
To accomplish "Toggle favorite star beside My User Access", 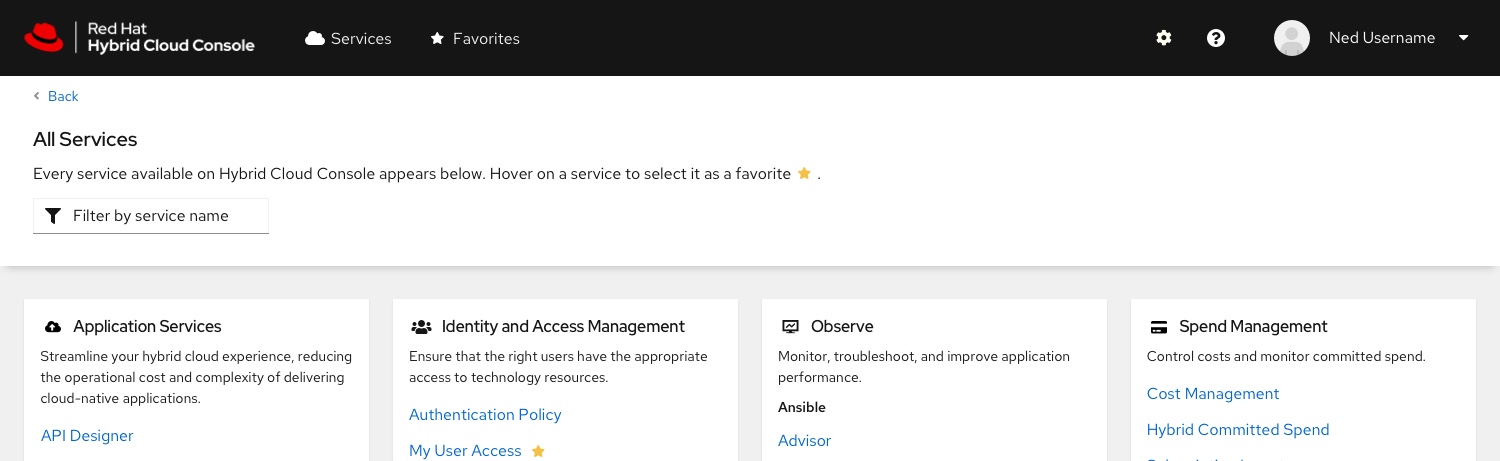I will point(538,451).
